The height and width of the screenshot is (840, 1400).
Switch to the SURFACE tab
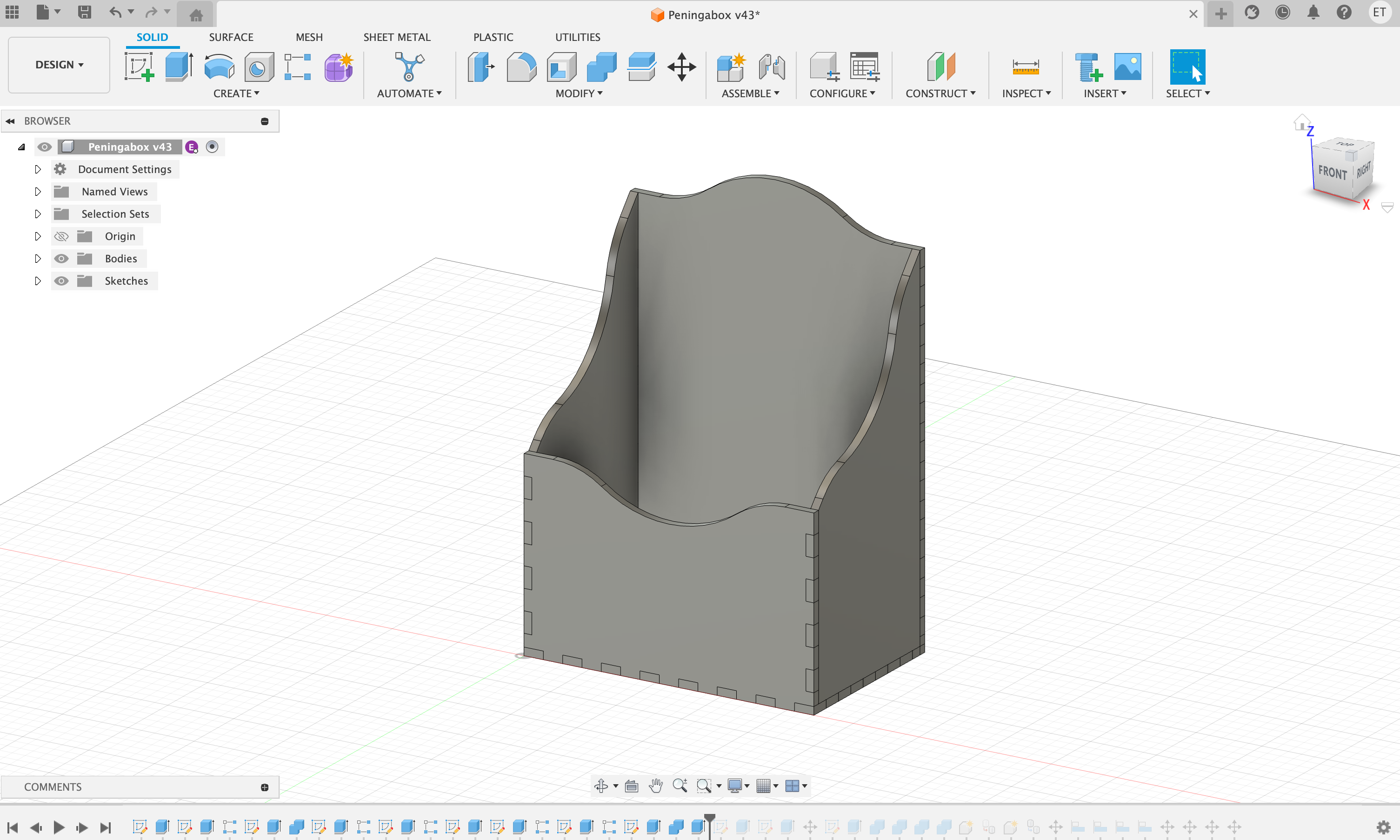[x=231, y=37]
